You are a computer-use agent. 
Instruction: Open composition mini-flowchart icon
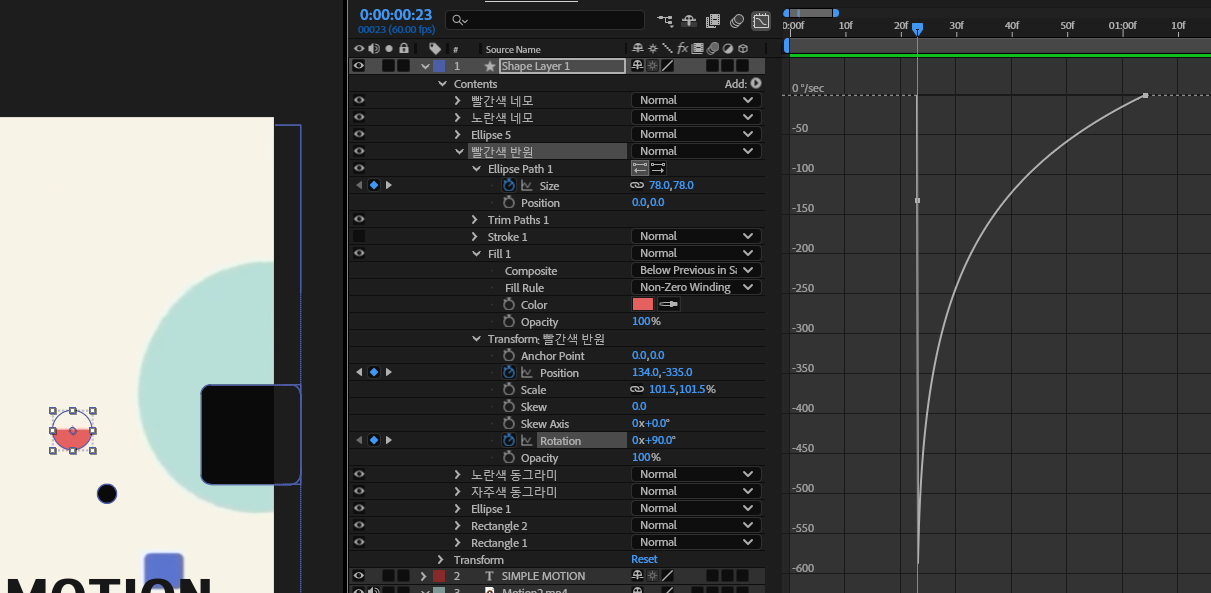[665, 20]
